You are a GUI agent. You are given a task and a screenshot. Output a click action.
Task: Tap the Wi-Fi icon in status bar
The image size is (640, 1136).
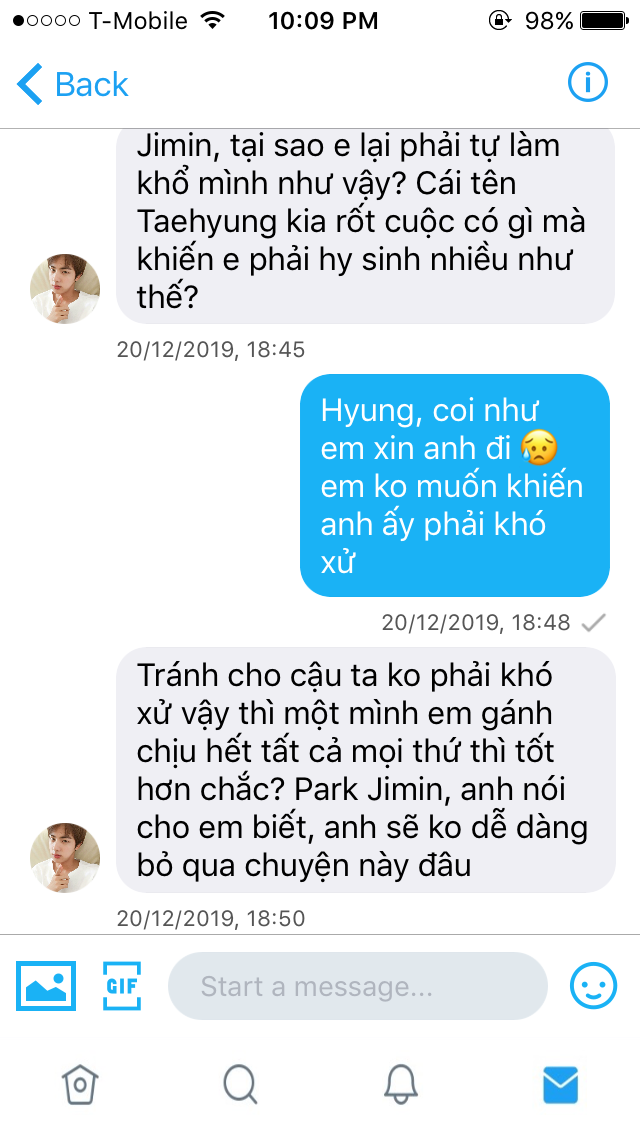tap(212, 20)
